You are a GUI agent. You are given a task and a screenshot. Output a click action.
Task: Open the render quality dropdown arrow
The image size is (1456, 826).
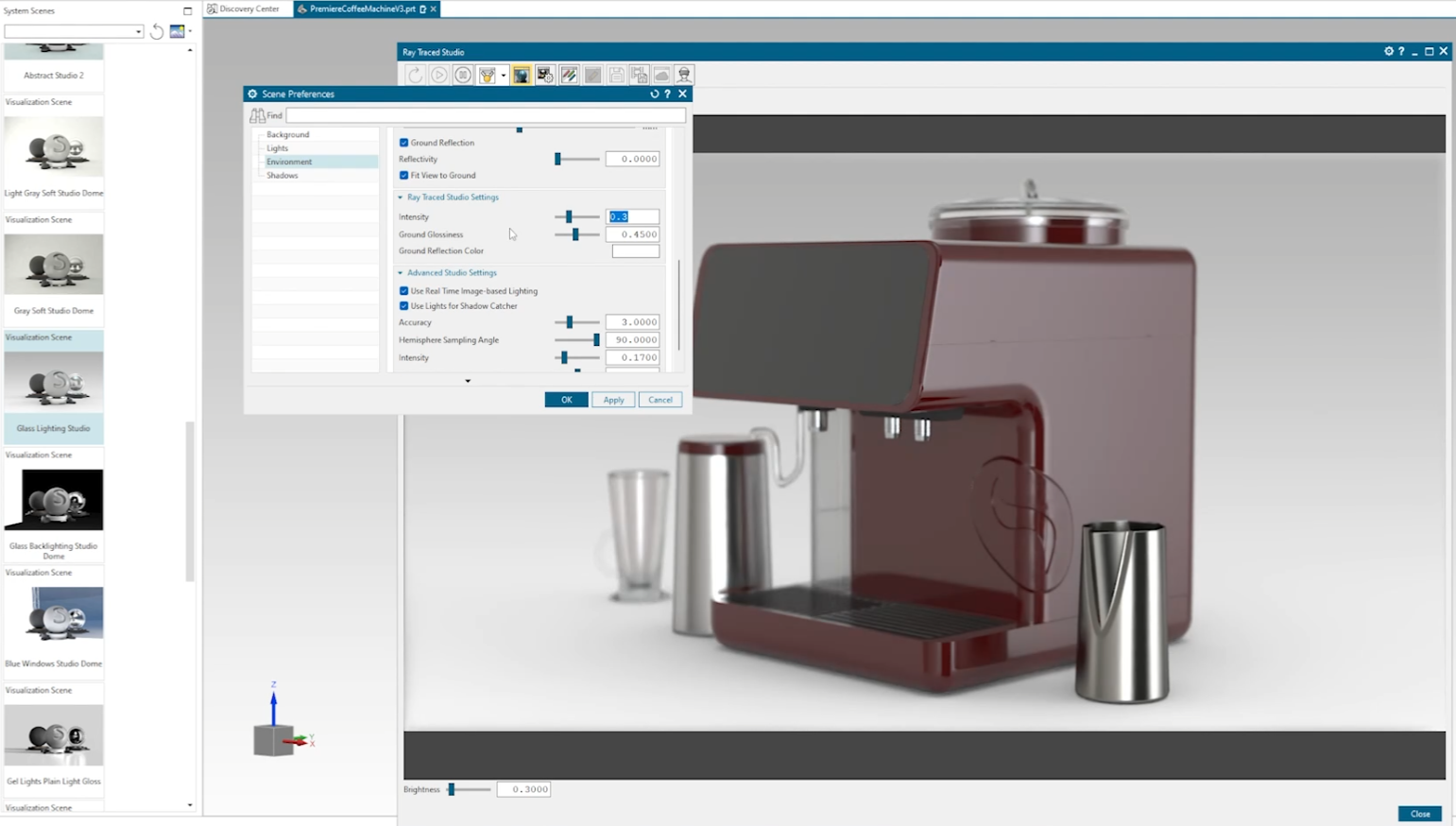coord(503,75)
